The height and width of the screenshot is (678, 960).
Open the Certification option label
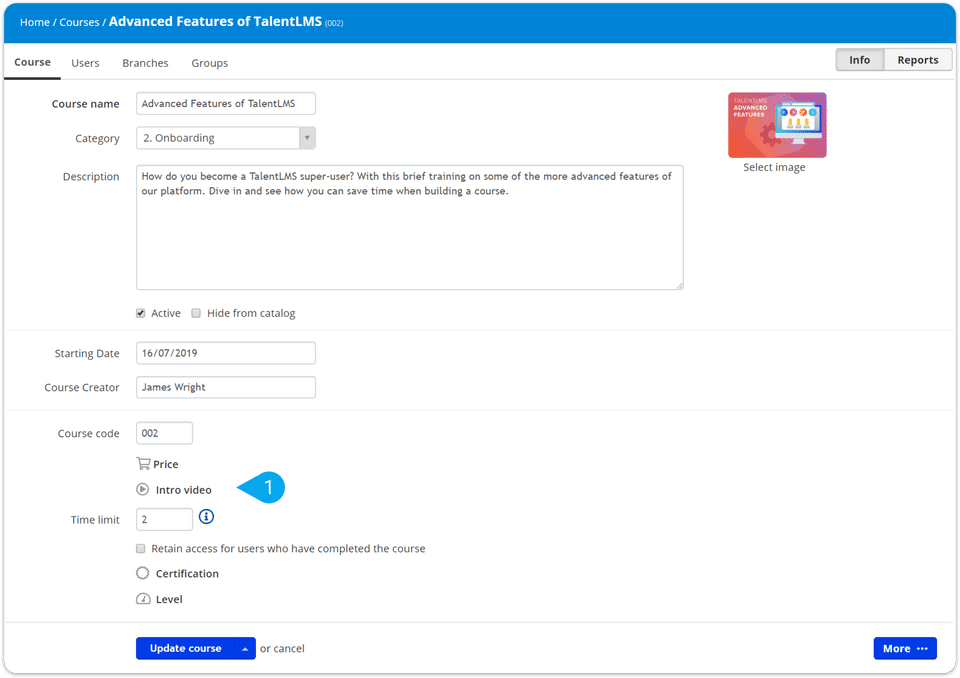(187, 574)
